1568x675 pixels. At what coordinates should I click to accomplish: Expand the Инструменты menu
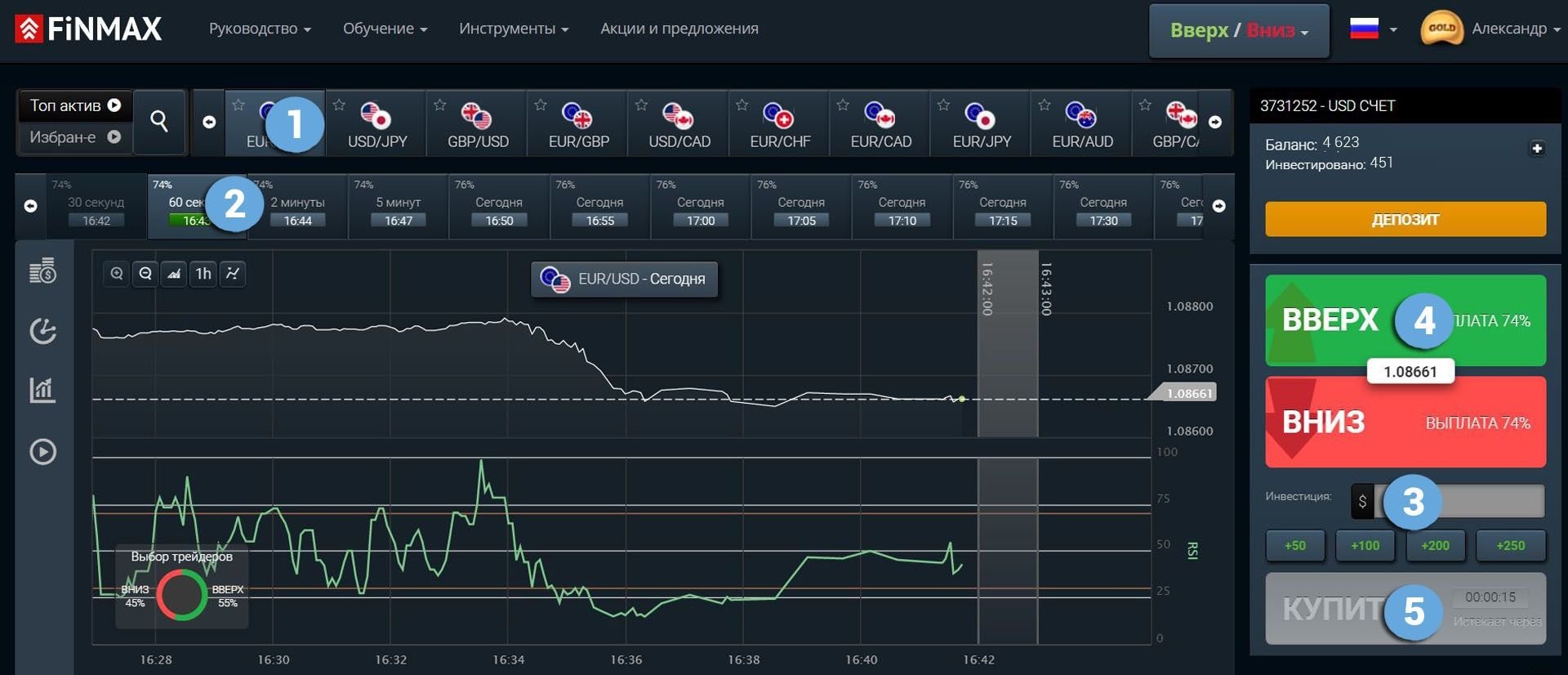[x=514, y=29]
